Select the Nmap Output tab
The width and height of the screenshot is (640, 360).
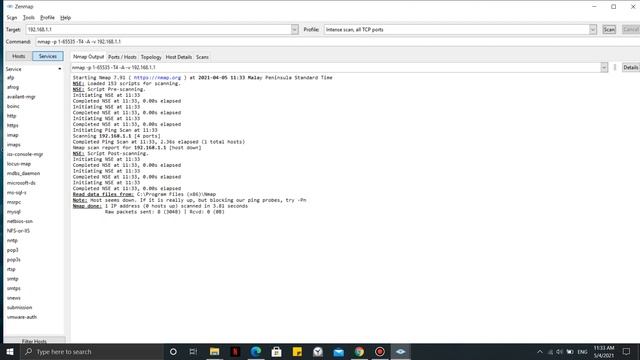pos(88,57)
